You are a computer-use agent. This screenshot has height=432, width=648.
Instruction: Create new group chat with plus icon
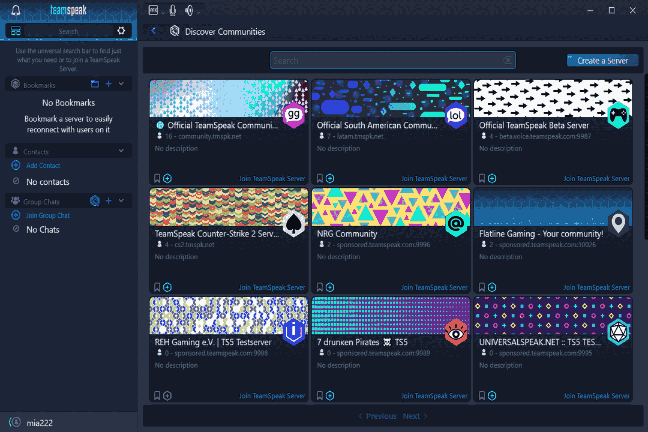click(108, 201)
